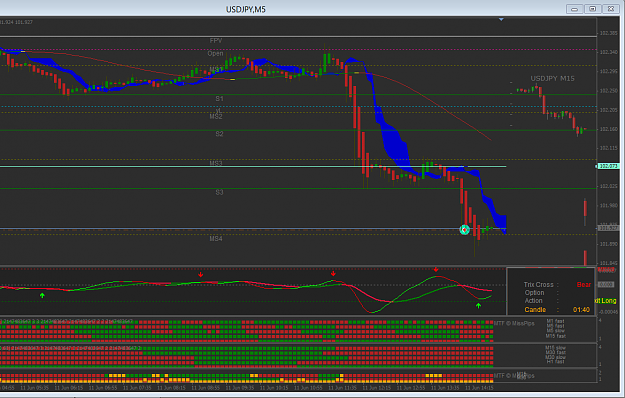Click the M1 fast timeframe label
This screenshot has width=625, height=398.
pyautogui.click(x=555, y=321)
